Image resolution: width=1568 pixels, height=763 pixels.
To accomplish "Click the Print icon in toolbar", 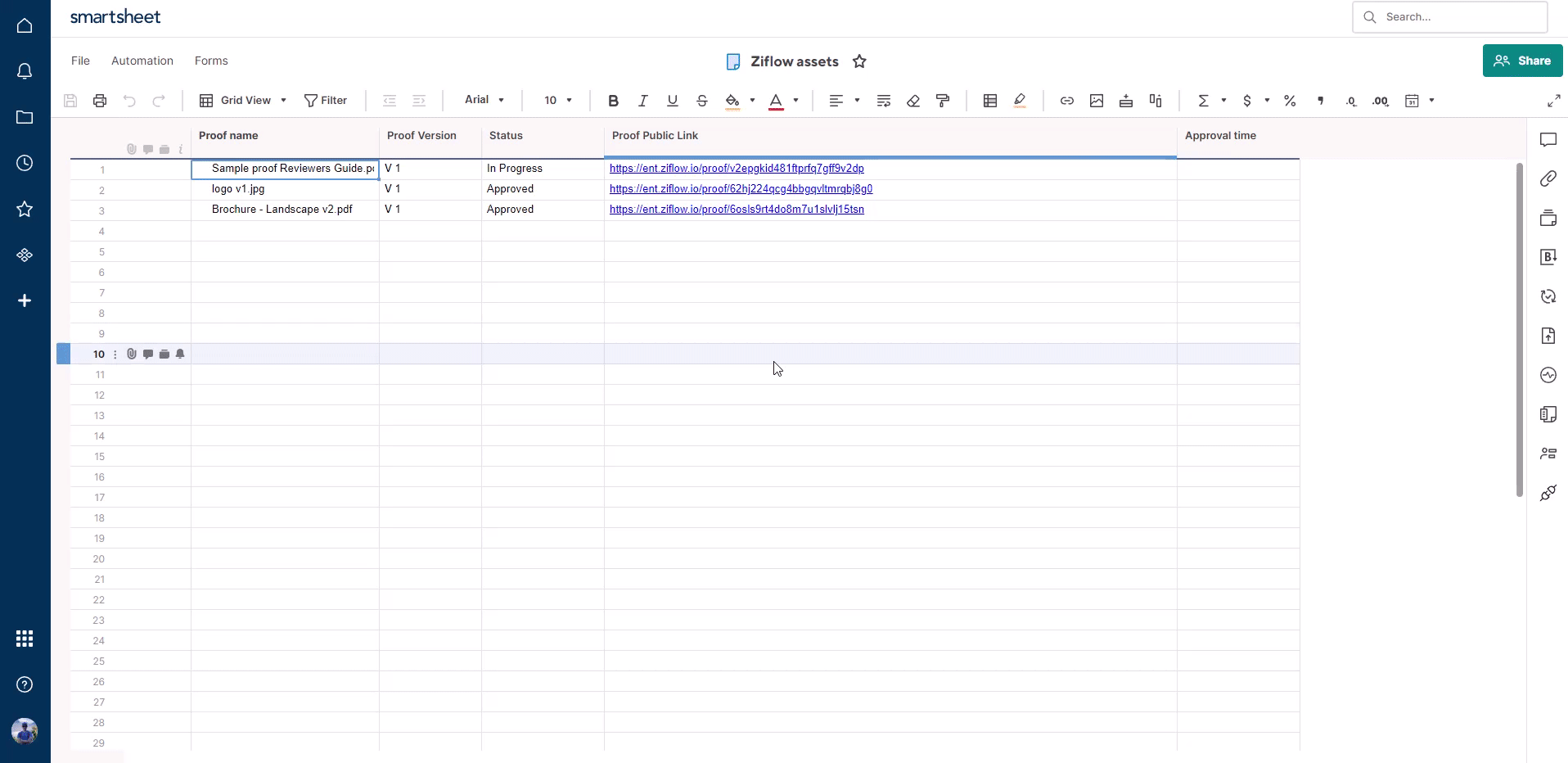I will coord(100,101).
